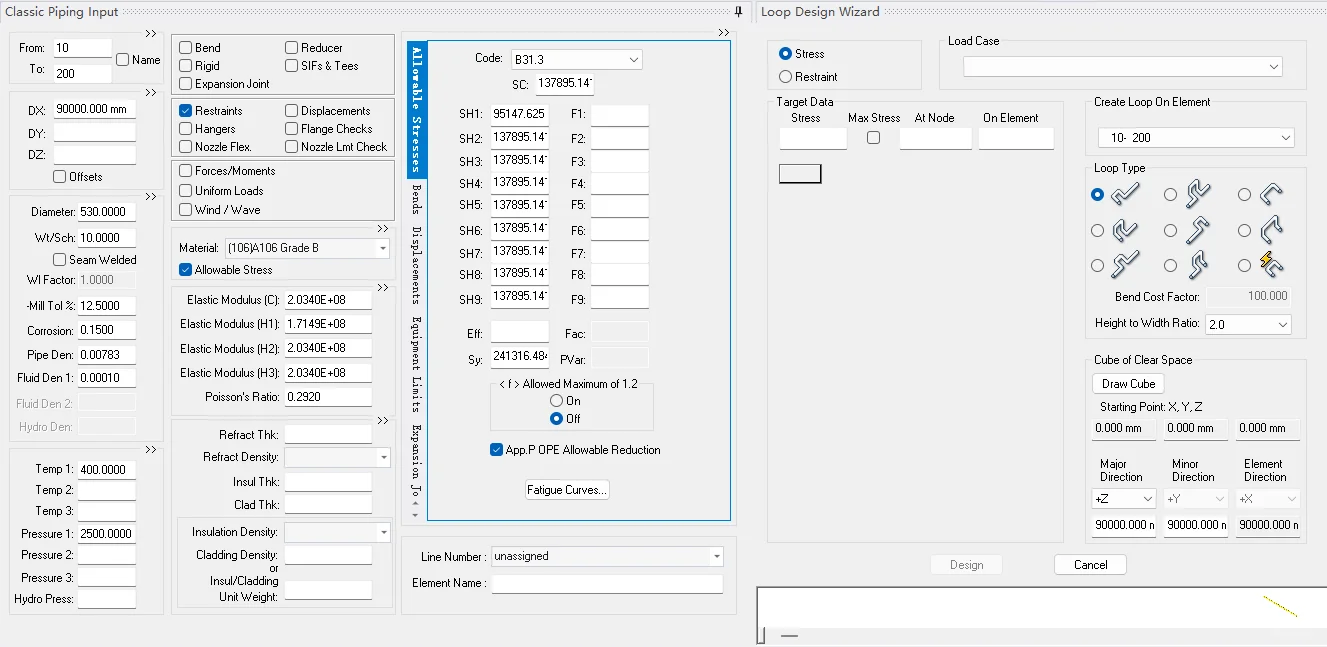
Task: Uncheck App.P OPE Allowable Reduction
Action: pos(496,450)
